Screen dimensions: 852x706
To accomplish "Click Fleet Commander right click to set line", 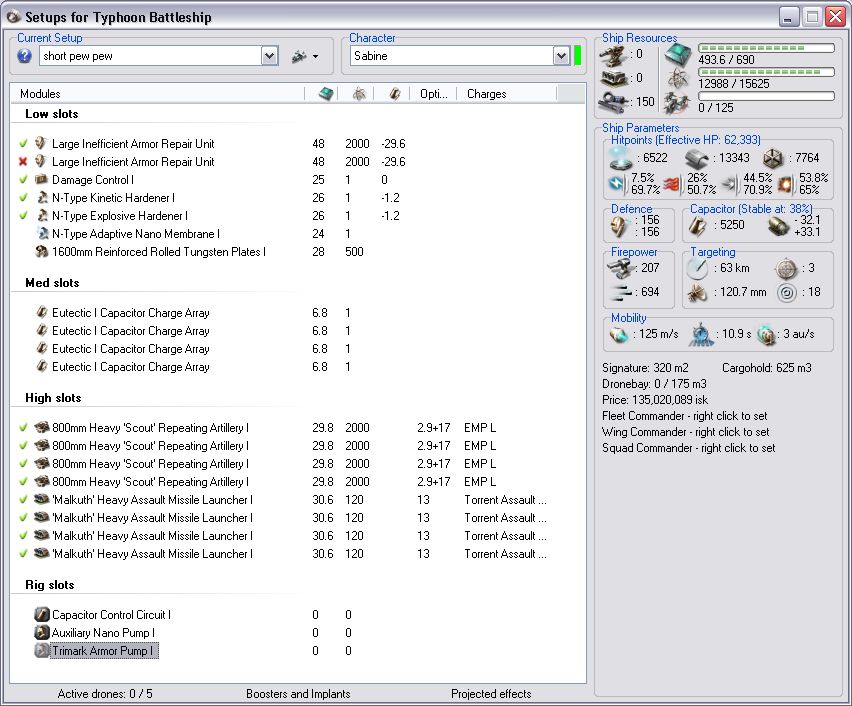I will (x=685, y=416).
